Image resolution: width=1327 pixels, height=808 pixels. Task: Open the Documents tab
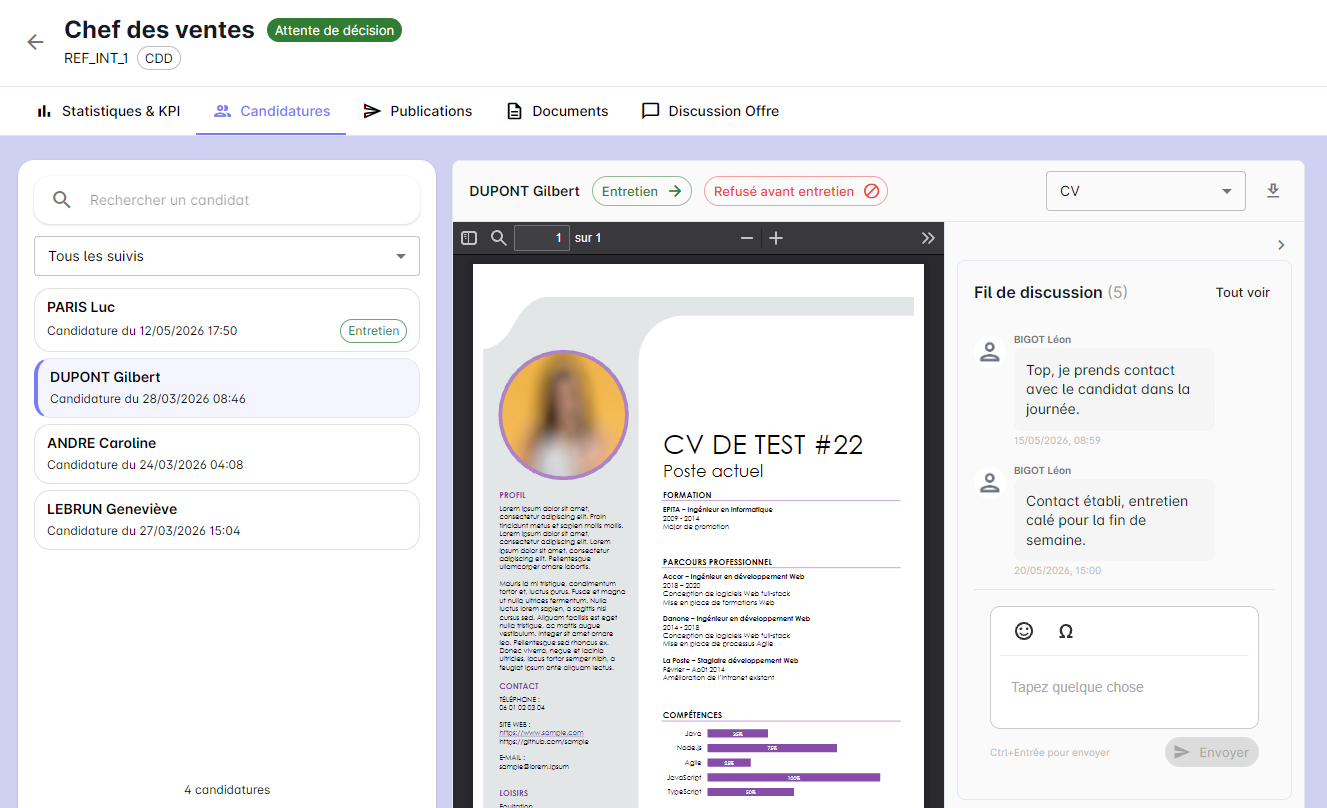click(557, 111)
